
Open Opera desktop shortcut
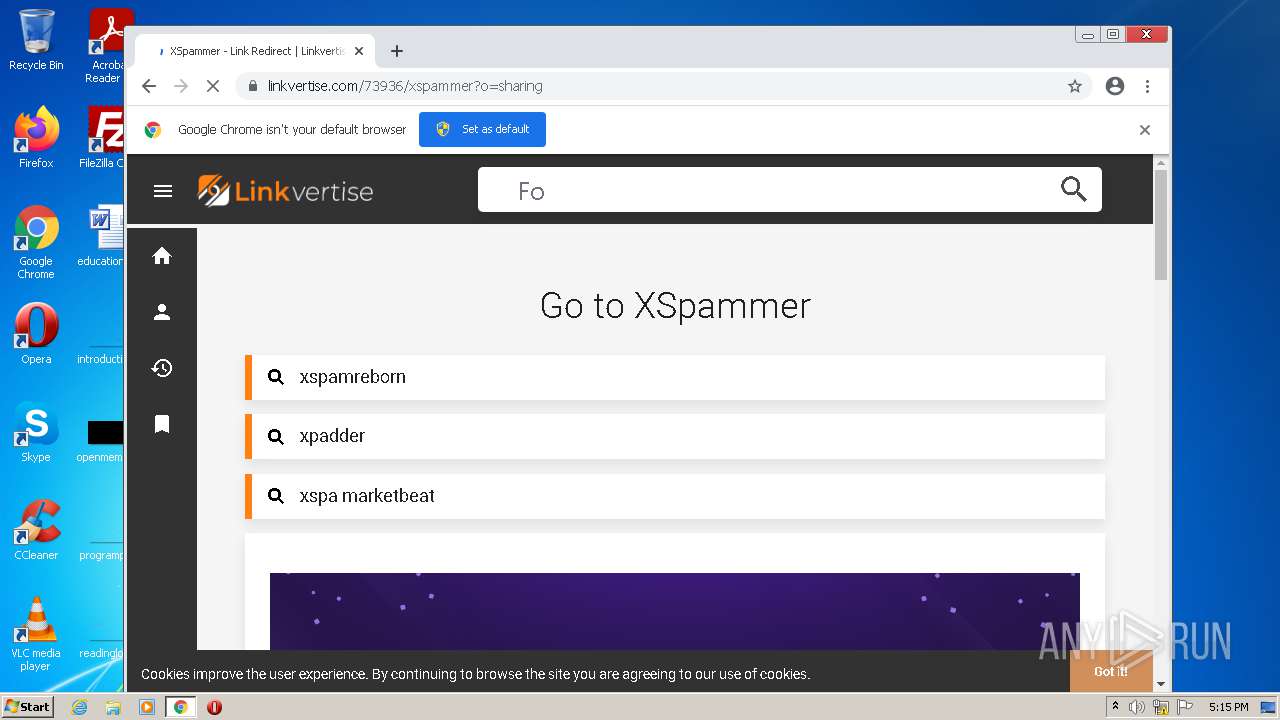[x=36, y=333]
